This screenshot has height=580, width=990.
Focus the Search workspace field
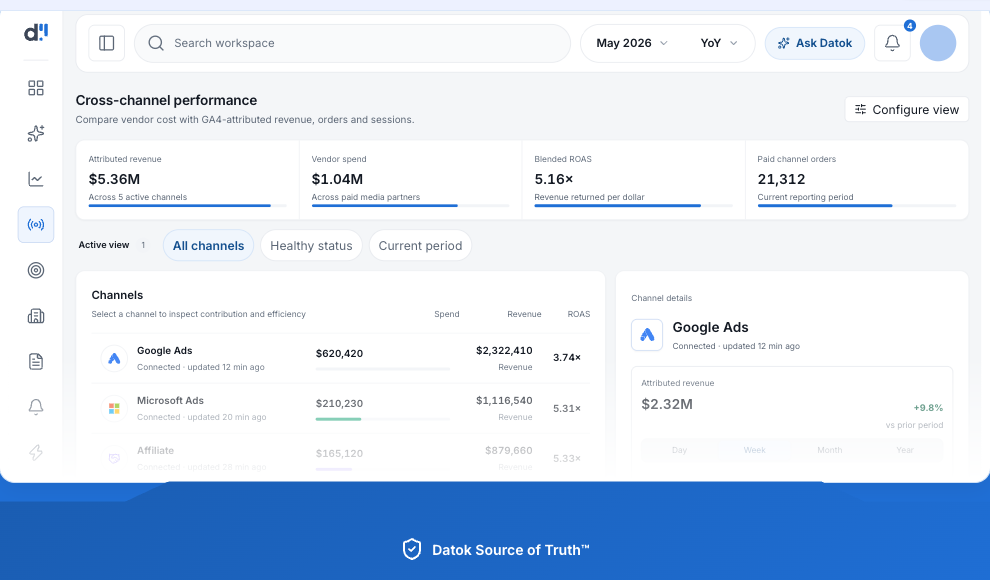point(352,43)
